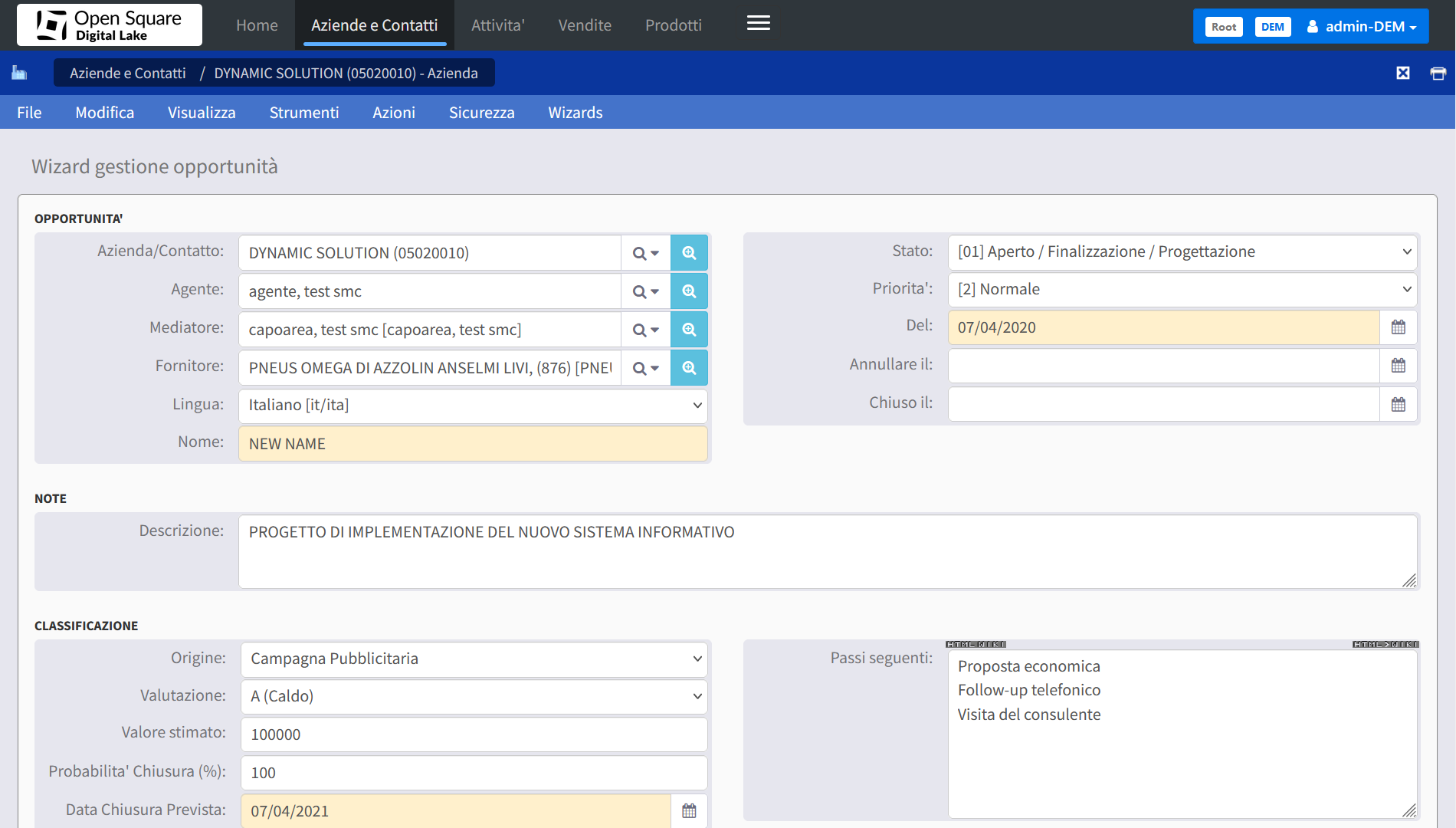
Task: Open the hamburger menu in top navigation
Action: [758, 23]
